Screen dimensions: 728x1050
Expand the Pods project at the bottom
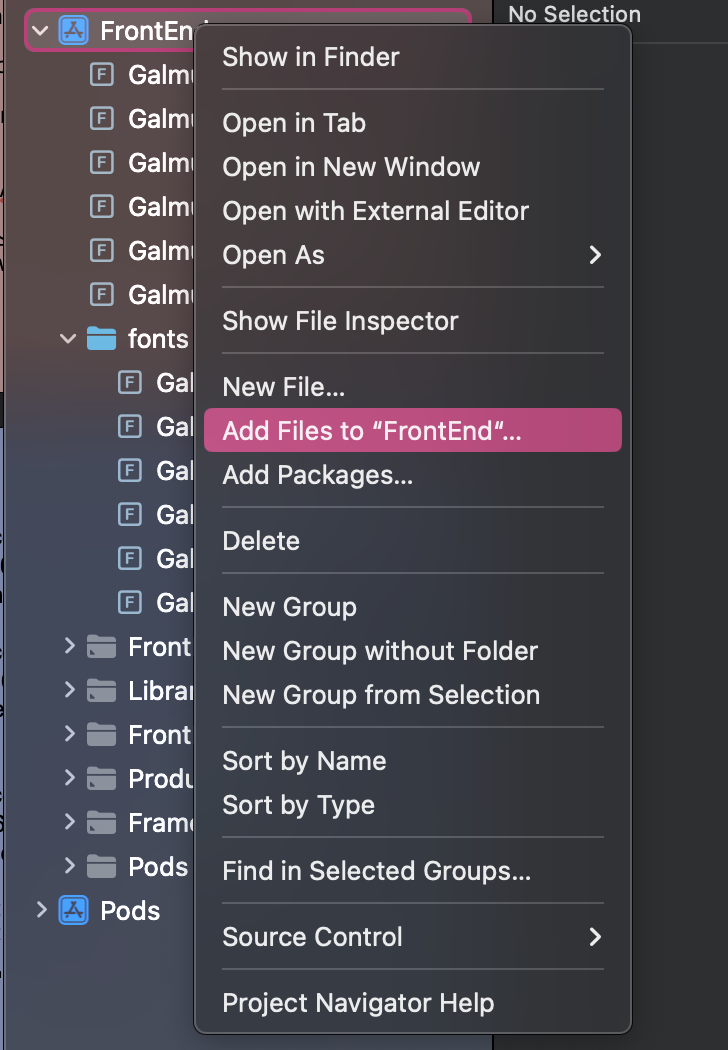tap(42, 910)
